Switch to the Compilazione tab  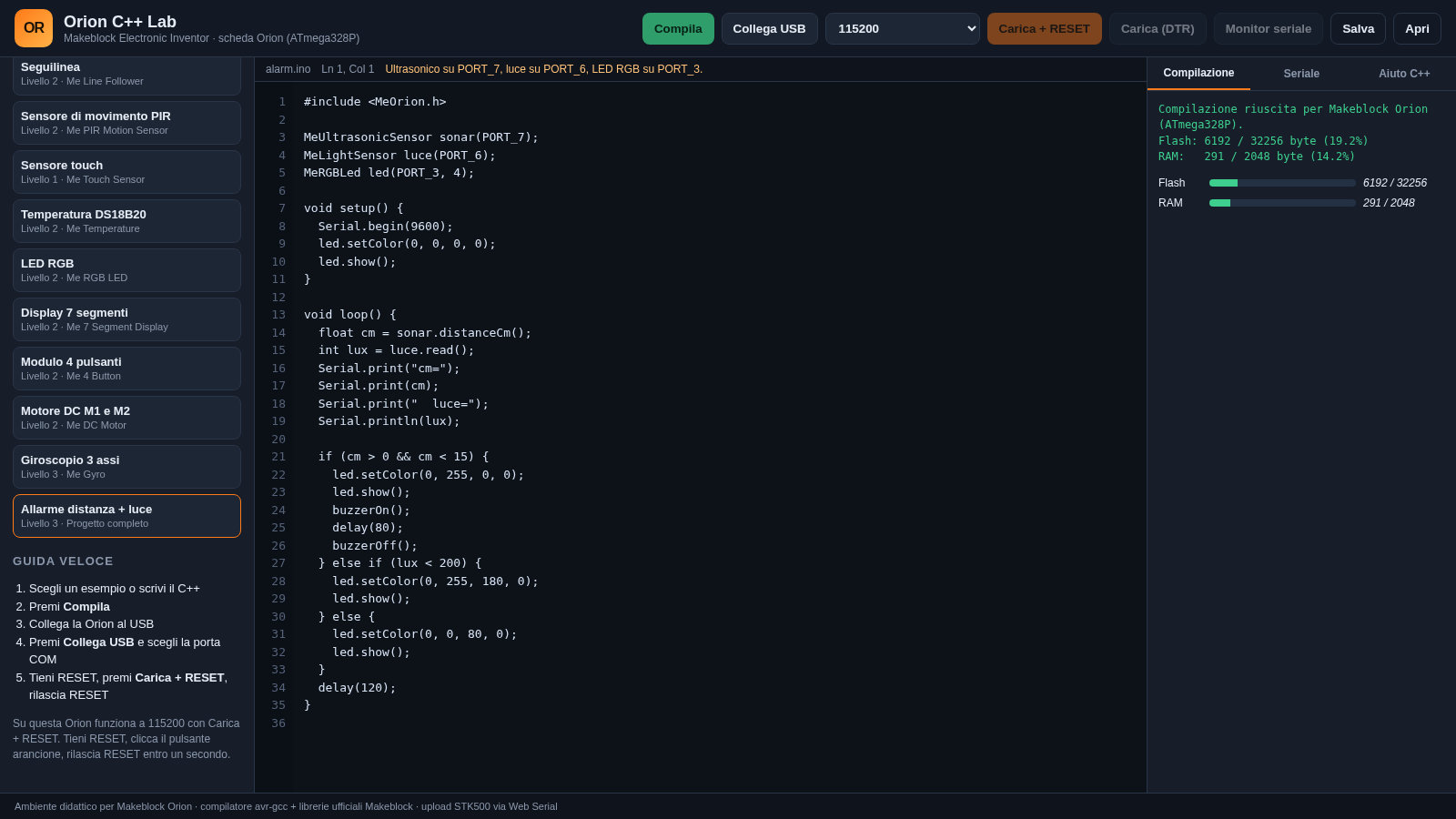pyautogui.click(x=1198, y=73)
